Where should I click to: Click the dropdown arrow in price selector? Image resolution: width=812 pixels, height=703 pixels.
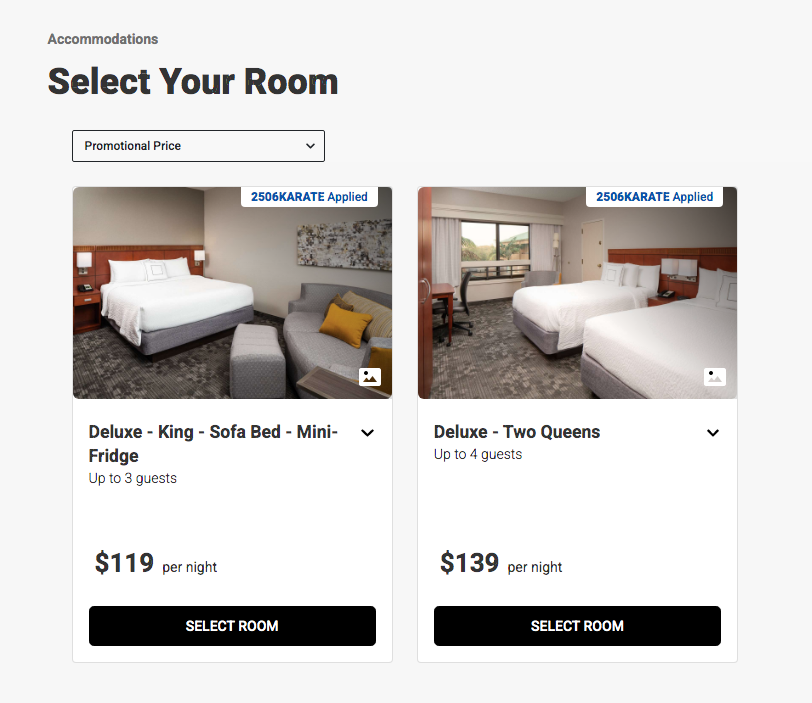[310, 146]
